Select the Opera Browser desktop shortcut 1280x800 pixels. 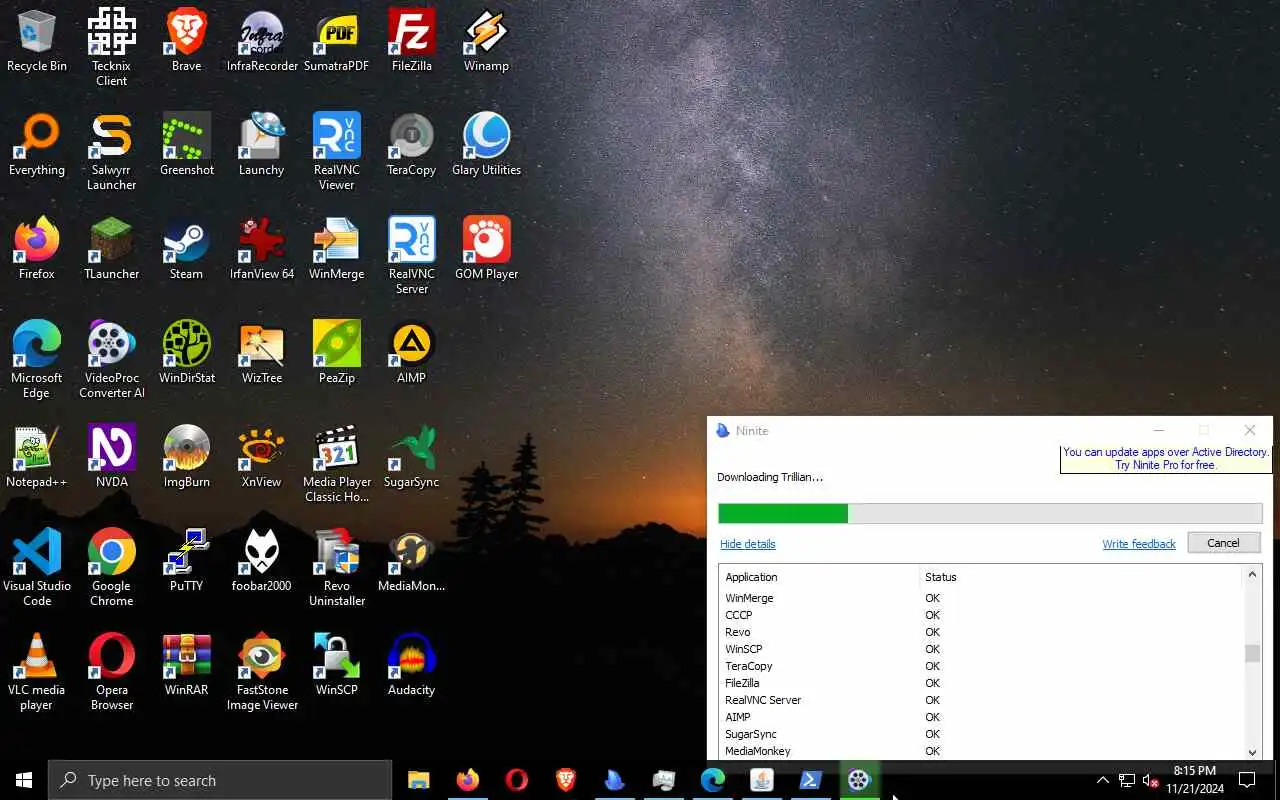112,671
